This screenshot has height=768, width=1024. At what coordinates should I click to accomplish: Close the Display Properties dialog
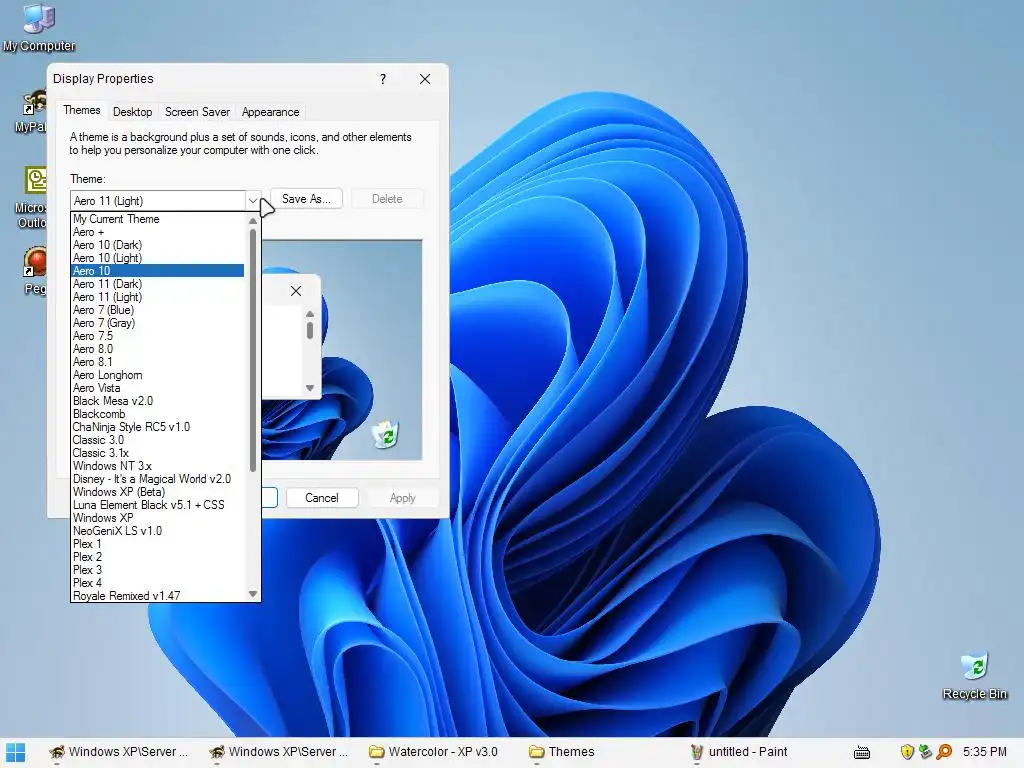[x=424, y=79]
